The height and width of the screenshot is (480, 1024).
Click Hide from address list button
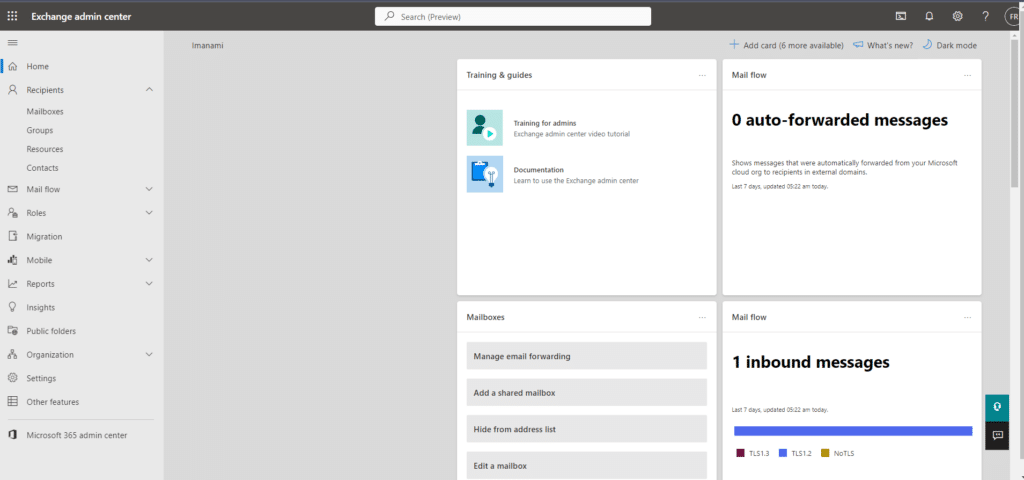[x=586, y=429]
